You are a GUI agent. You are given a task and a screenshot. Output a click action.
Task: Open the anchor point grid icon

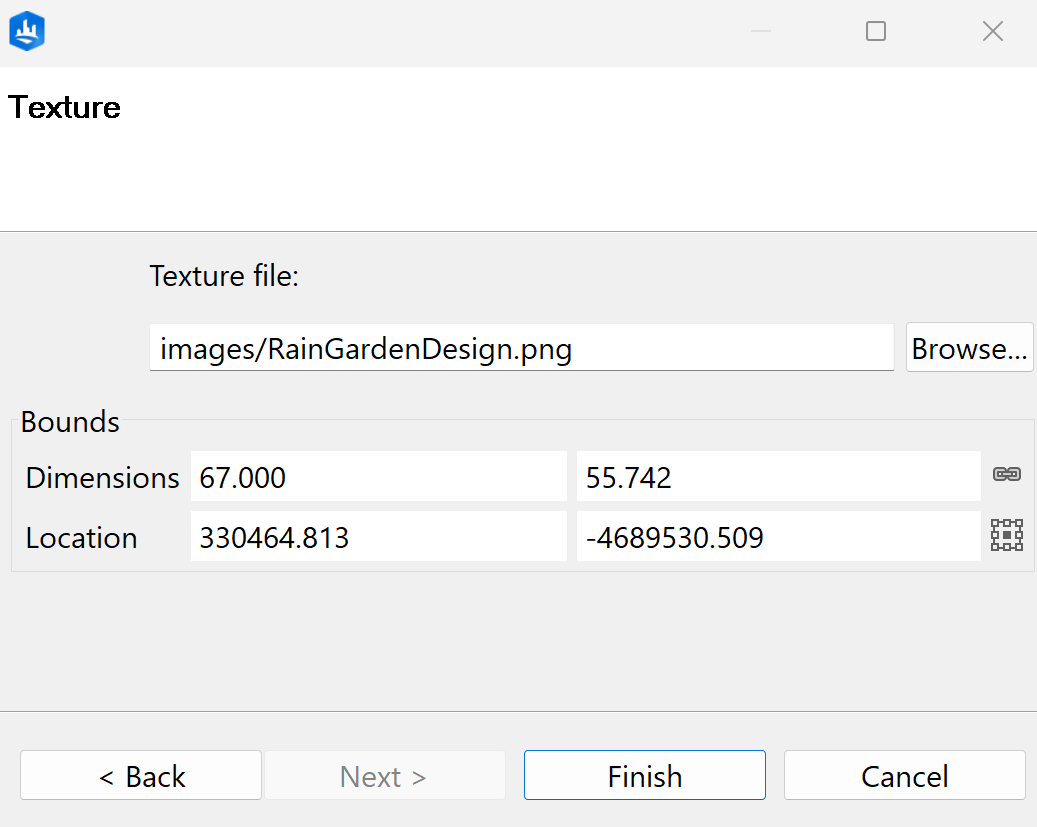(x=1006, y=536)
